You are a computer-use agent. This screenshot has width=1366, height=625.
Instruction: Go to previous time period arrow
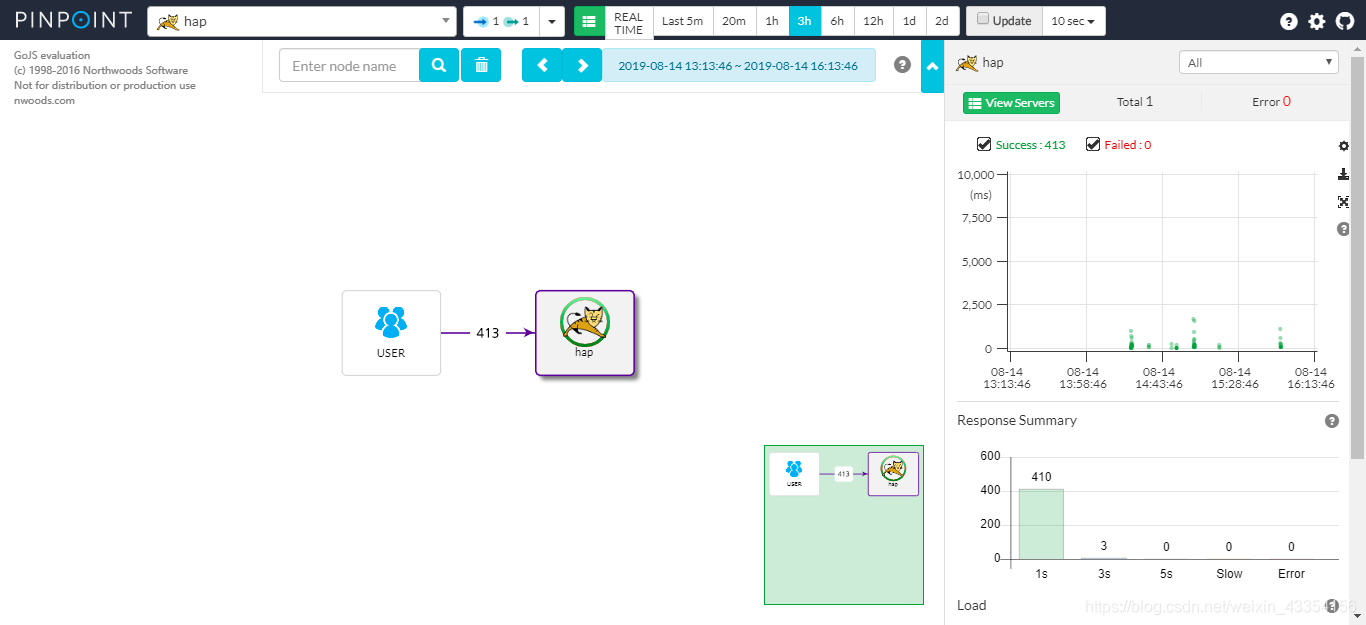[542, 66]
